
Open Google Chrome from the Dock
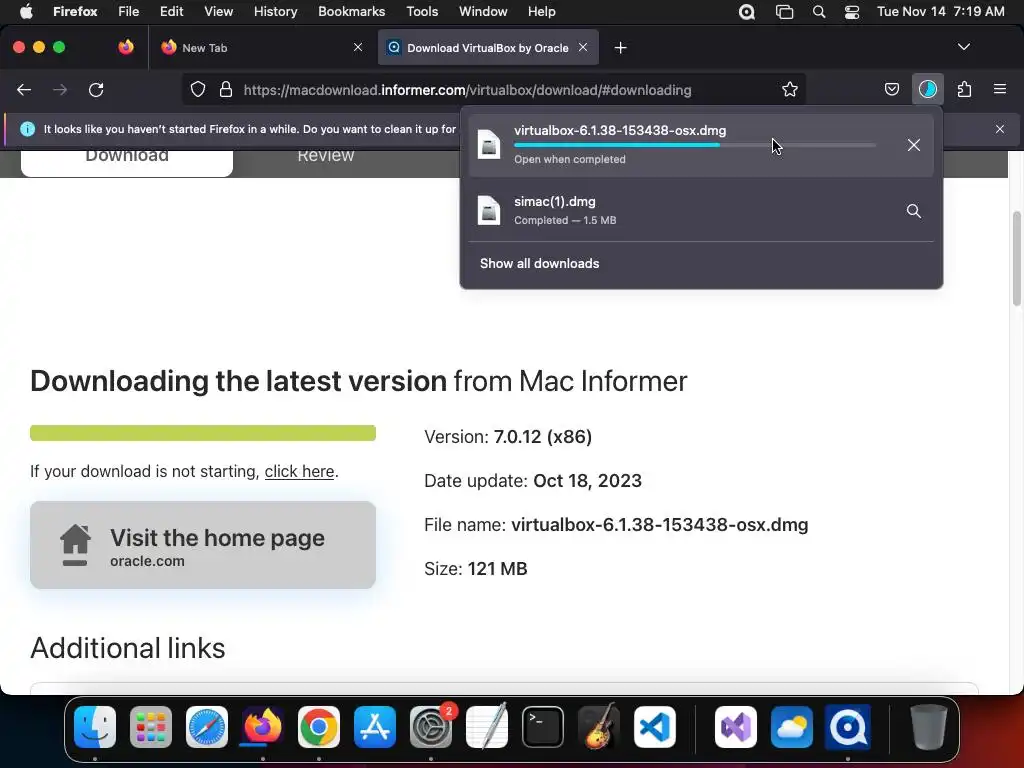coord(319,727)
